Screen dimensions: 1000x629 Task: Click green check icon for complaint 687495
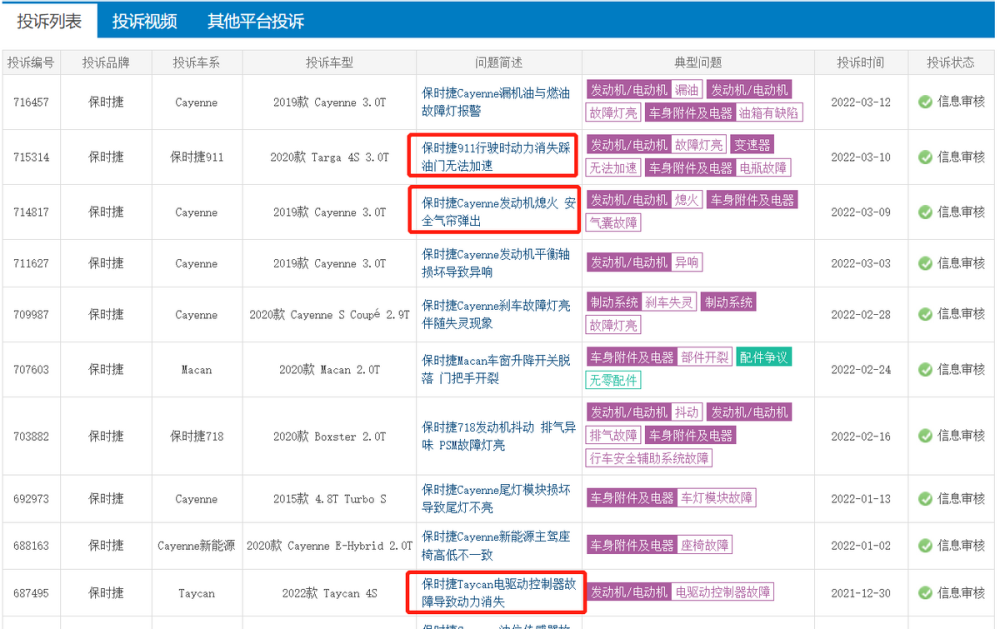(x=925, y=593)
